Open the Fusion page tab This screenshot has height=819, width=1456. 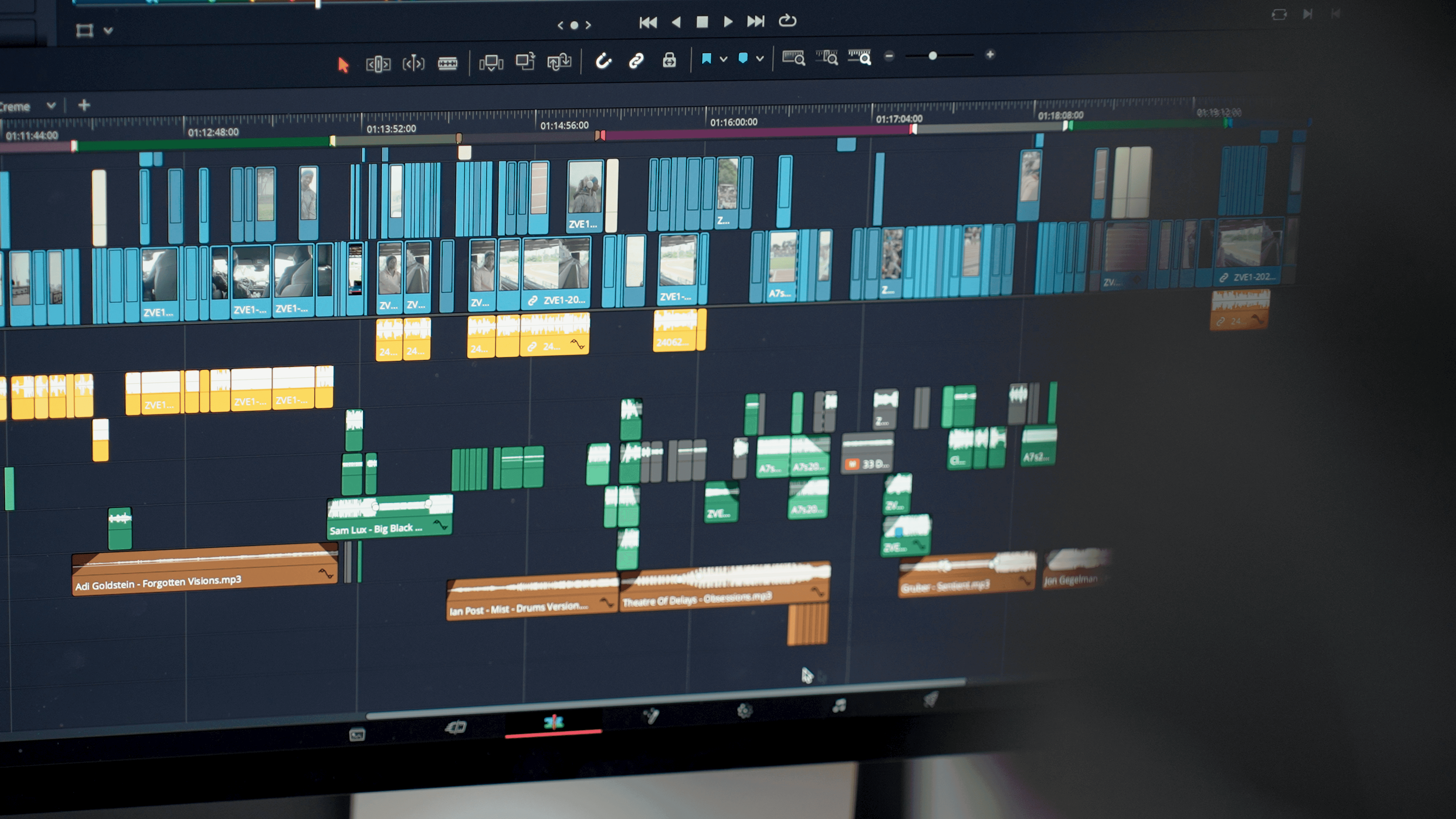coord(651,716)
